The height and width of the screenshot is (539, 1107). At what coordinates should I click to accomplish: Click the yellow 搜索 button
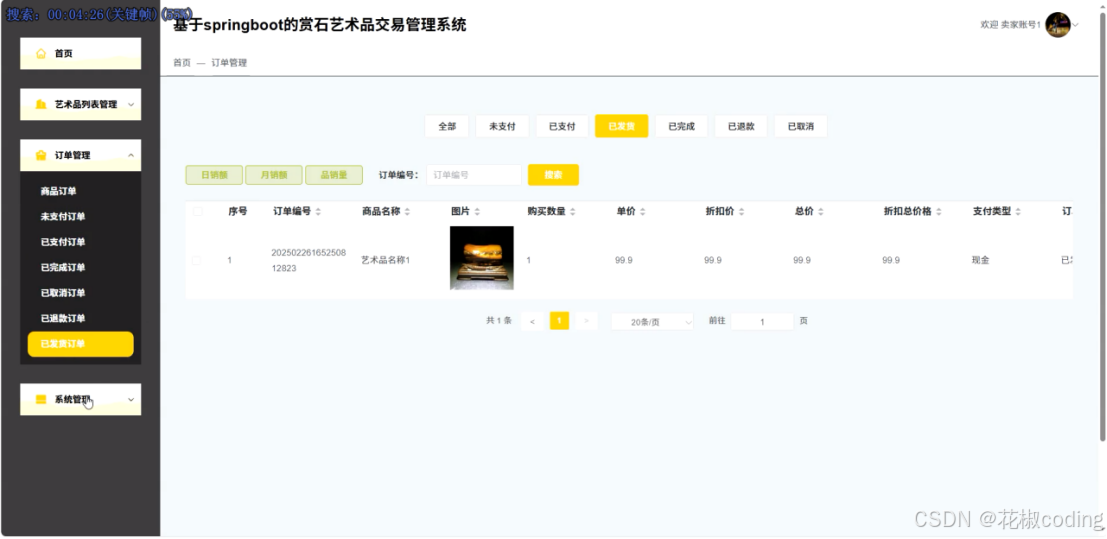[554, 175]
